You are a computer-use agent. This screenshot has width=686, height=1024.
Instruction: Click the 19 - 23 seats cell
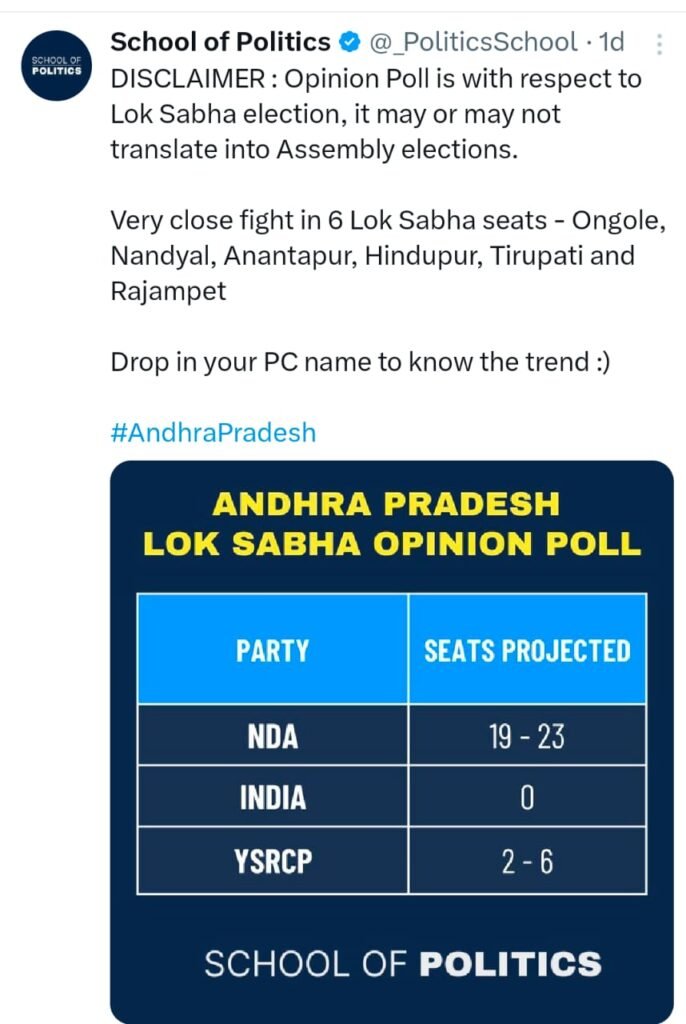[527, 737]
